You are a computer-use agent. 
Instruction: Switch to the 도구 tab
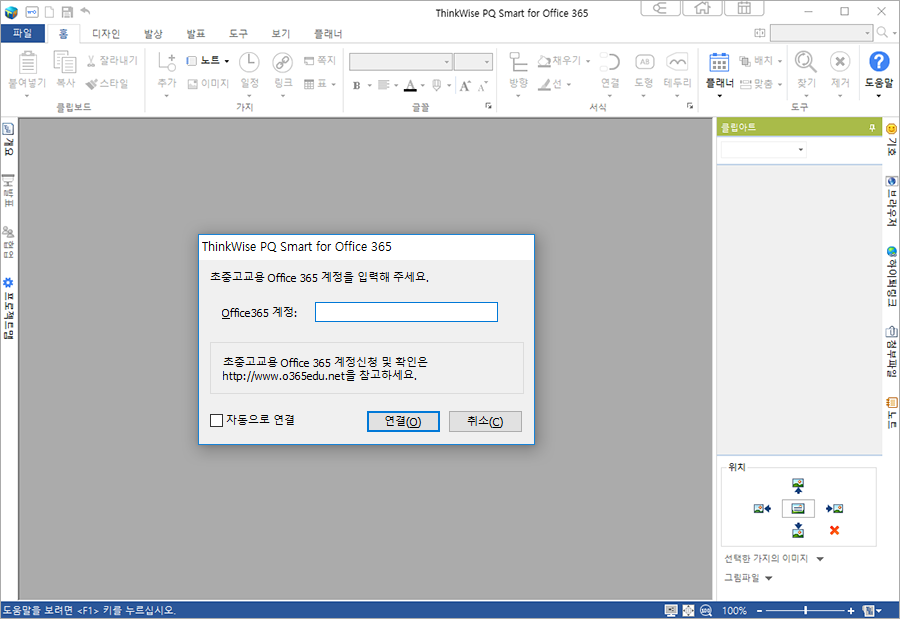[238, 34]
